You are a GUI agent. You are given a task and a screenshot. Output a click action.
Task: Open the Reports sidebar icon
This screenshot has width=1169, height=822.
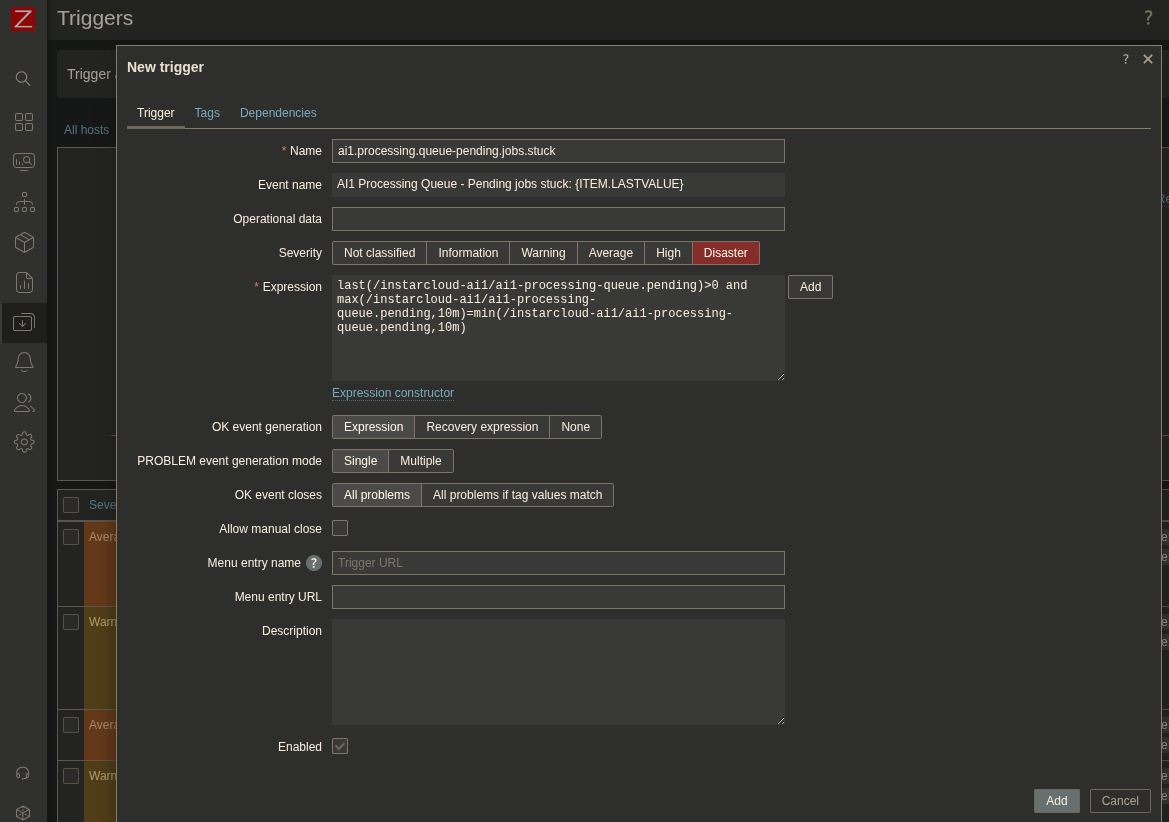[24, 282]
